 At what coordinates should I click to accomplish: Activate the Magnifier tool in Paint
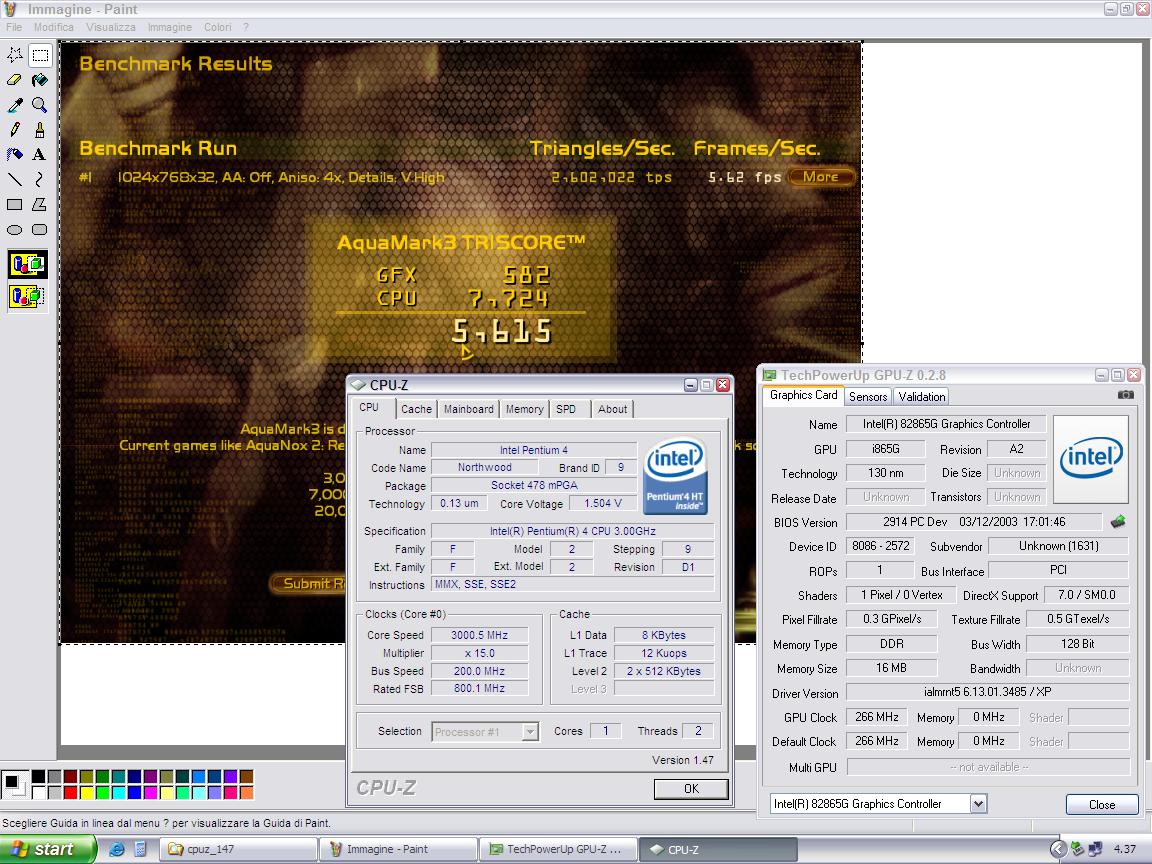click(x=40, y=104)
